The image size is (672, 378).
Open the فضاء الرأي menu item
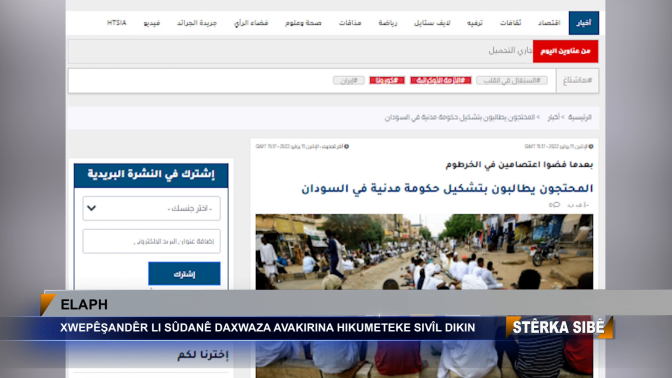(x=251, y=23)
